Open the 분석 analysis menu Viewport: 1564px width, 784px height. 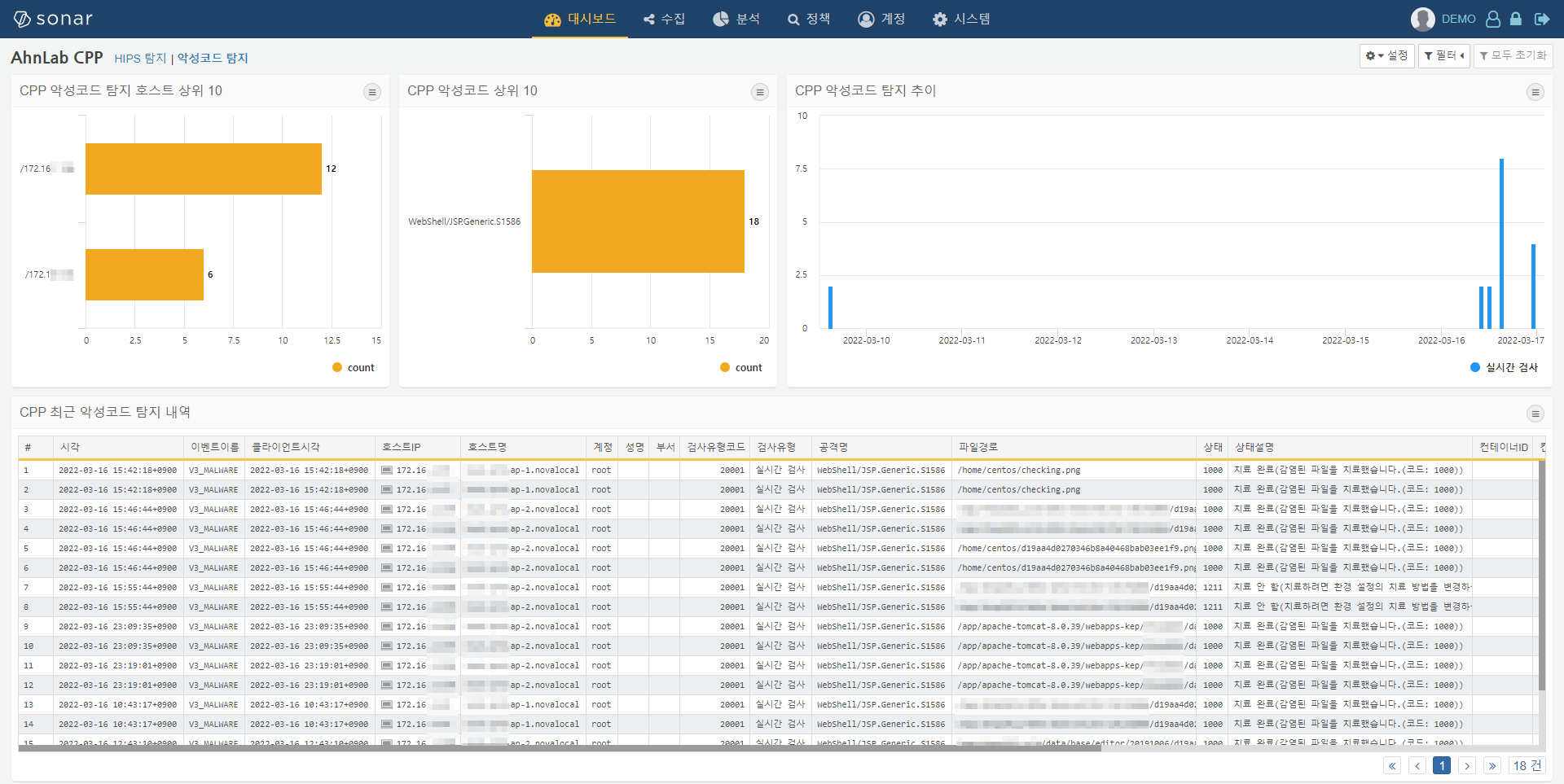point(736,19)
